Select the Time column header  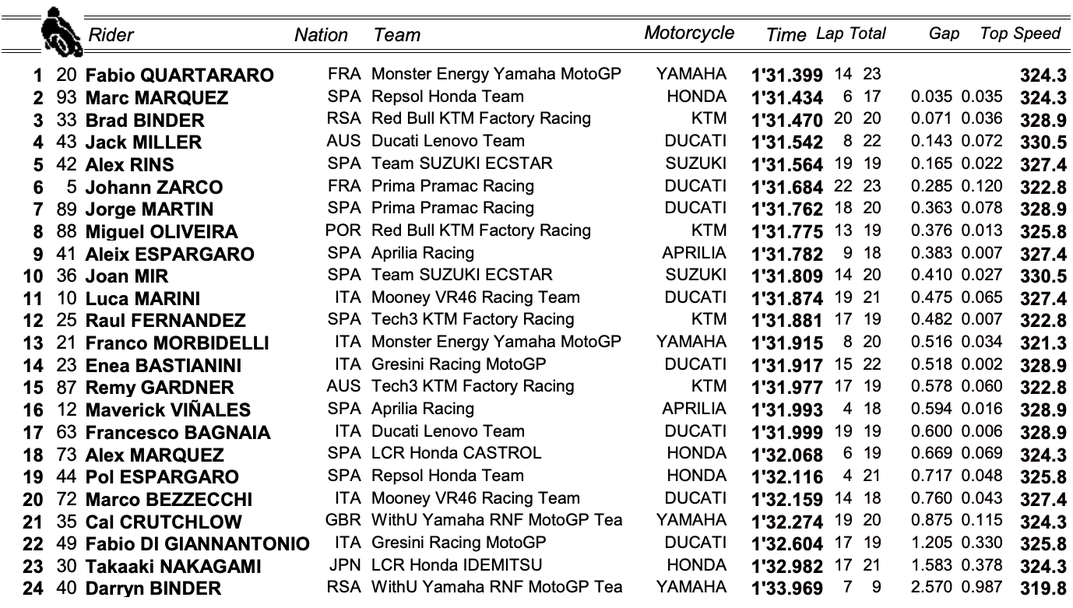(786, 35)
